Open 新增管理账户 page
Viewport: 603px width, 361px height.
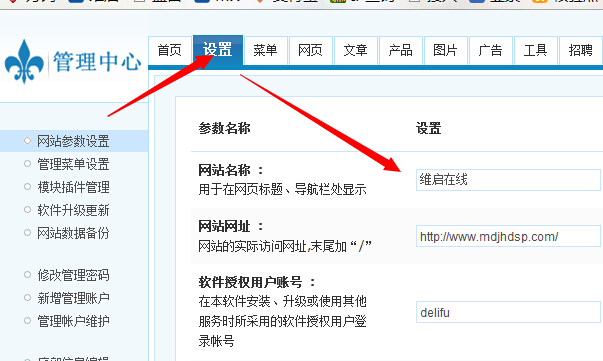pyautogui.click(x=73, y=298)
